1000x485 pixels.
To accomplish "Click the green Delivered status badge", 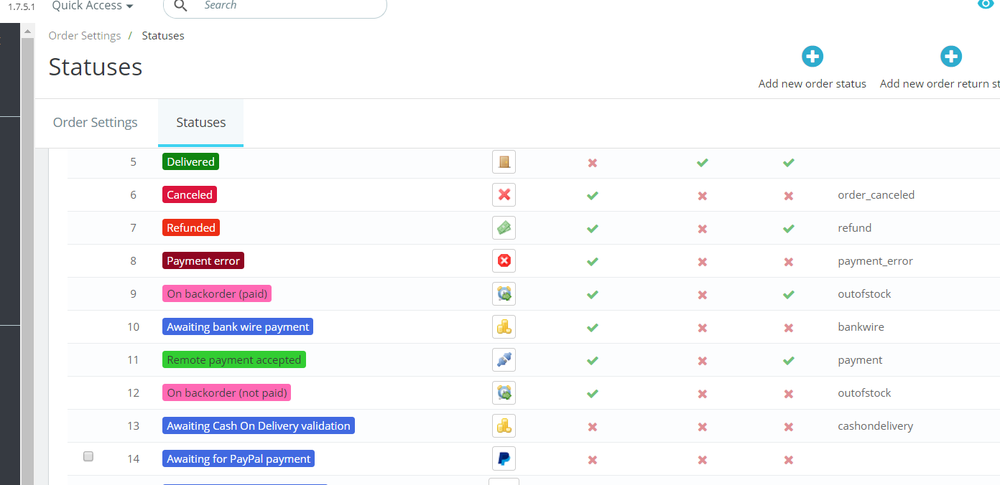I will click(x=191, y=162).
